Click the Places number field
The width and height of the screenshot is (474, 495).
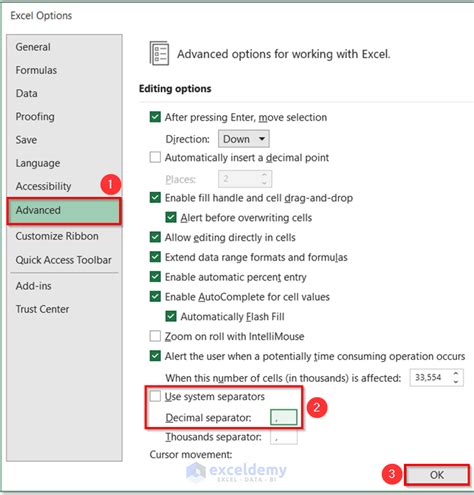245,179
